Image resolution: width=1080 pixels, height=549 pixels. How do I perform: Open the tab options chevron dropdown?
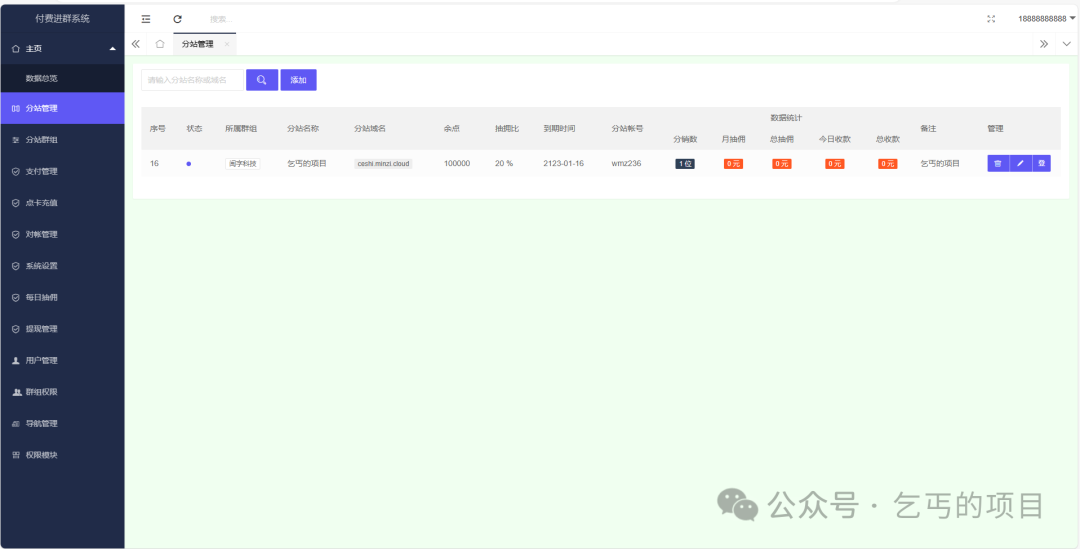click(x=1066, y=44)
